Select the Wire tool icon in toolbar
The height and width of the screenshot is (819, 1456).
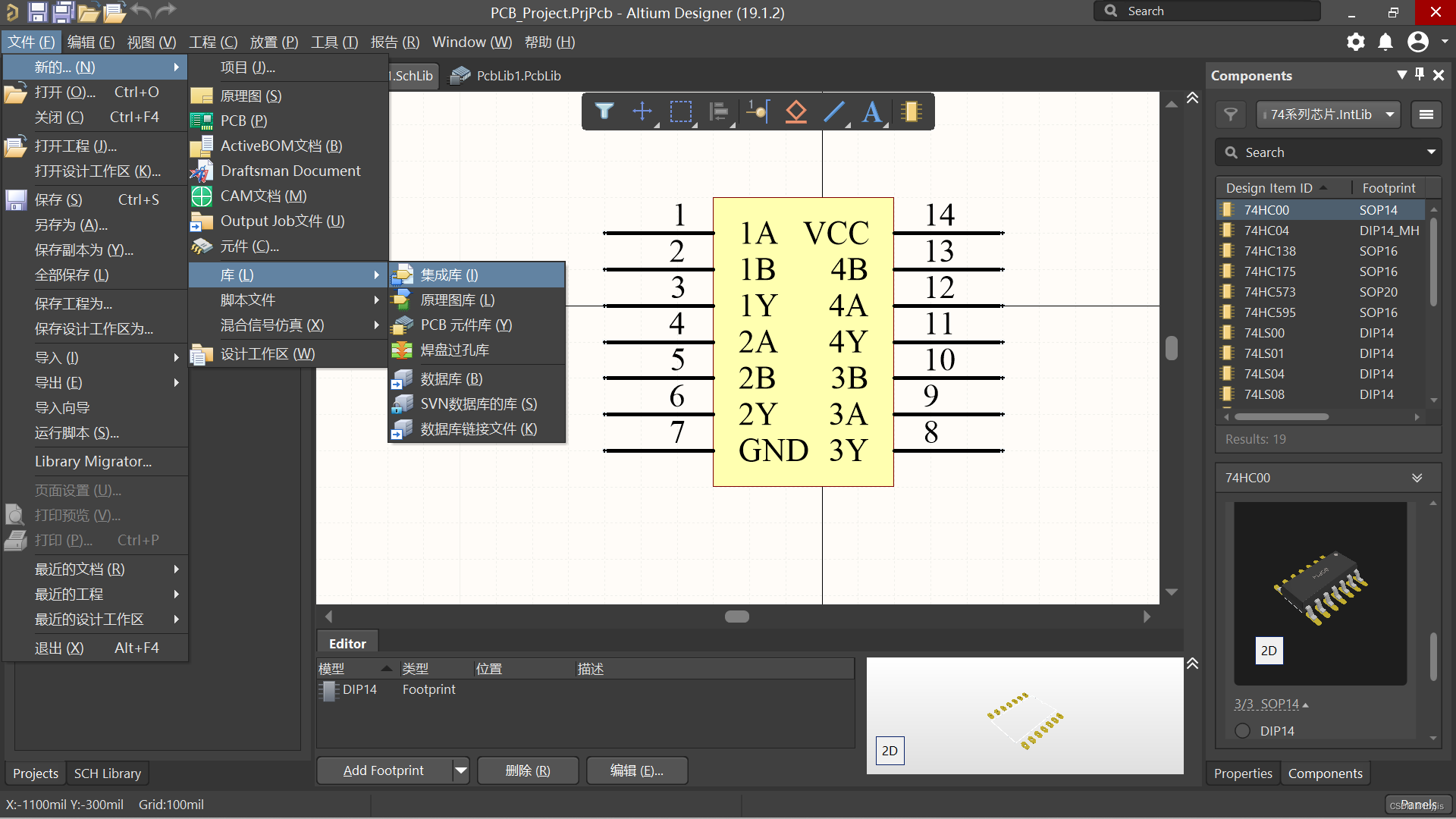coord(834,112)
